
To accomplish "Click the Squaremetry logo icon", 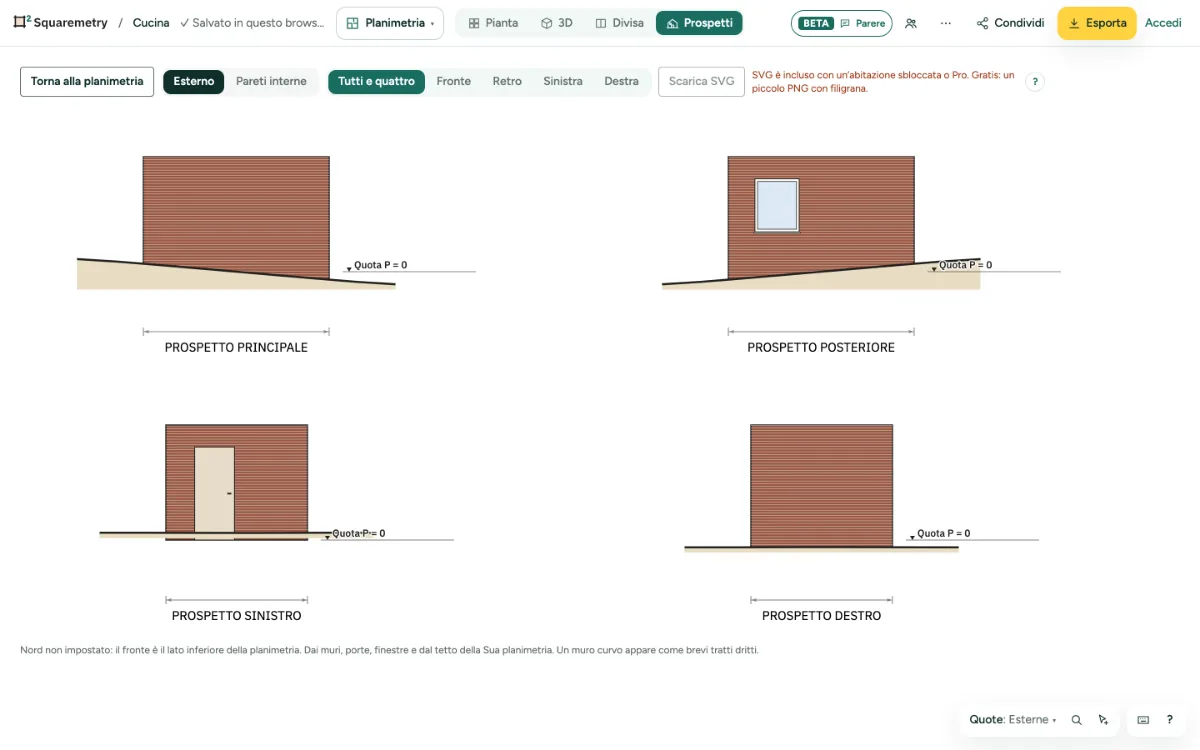I will click(22, 22).
